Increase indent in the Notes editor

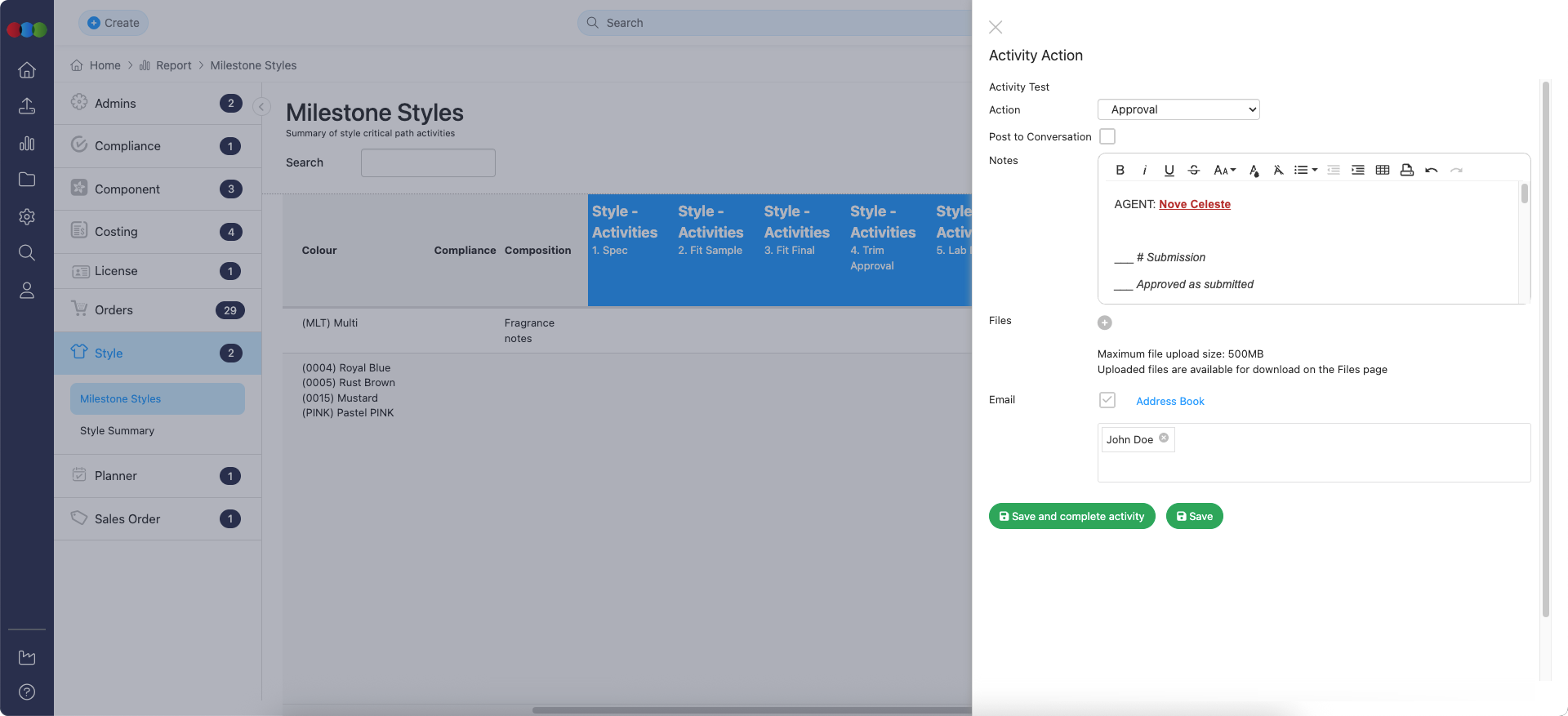coord(1357,170)
